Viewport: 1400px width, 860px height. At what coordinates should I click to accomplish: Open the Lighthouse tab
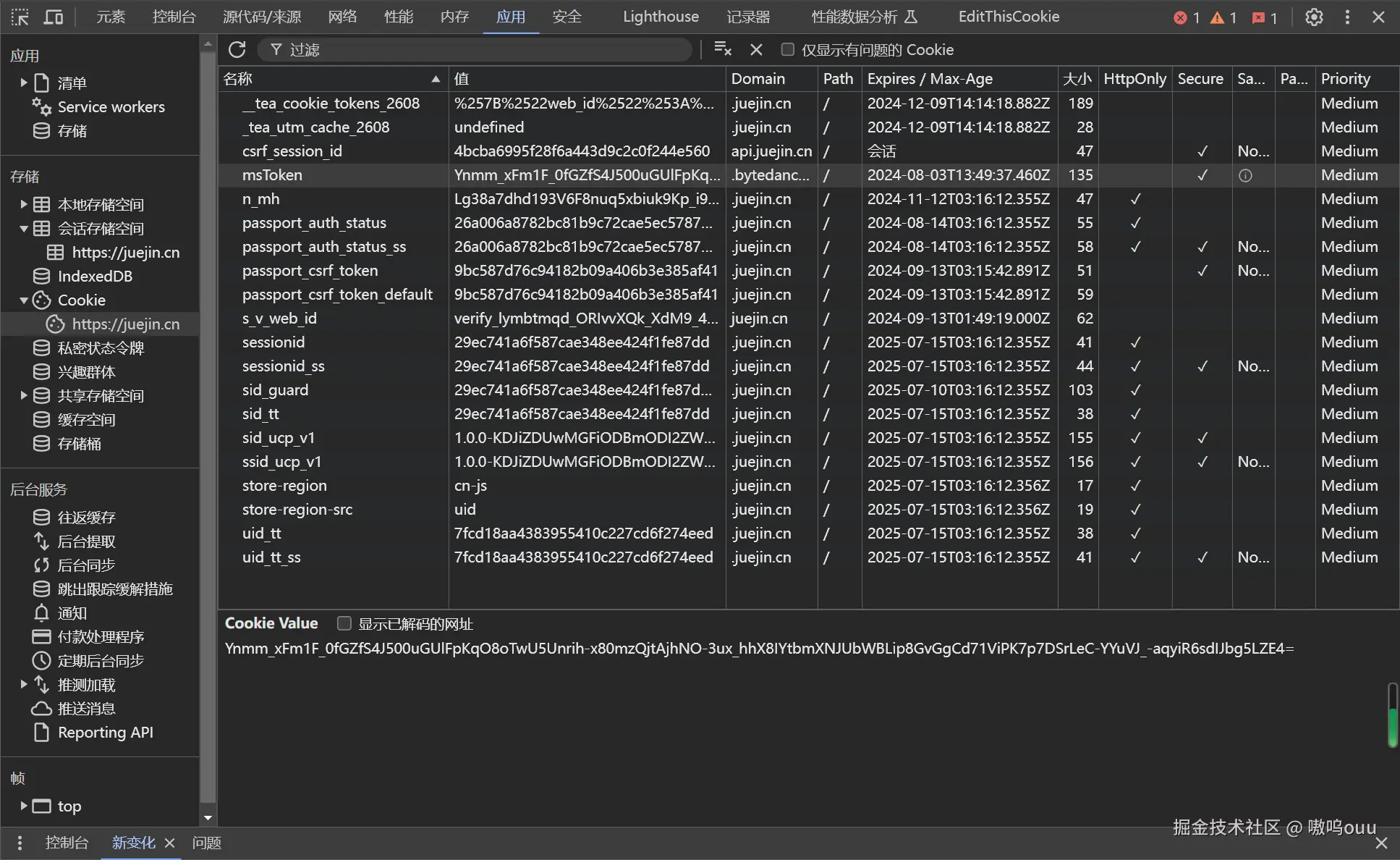click(x=661, y=17)
